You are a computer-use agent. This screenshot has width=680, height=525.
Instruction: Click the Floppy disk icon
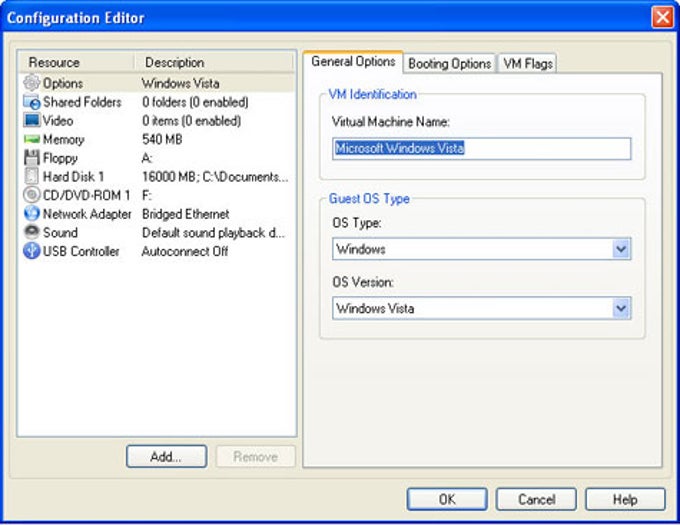click(x=31, y=157)
